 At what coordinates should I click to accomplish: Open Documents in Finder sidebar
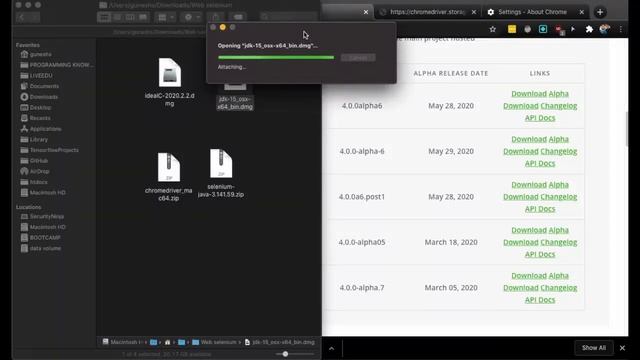(x=40, y=86)
